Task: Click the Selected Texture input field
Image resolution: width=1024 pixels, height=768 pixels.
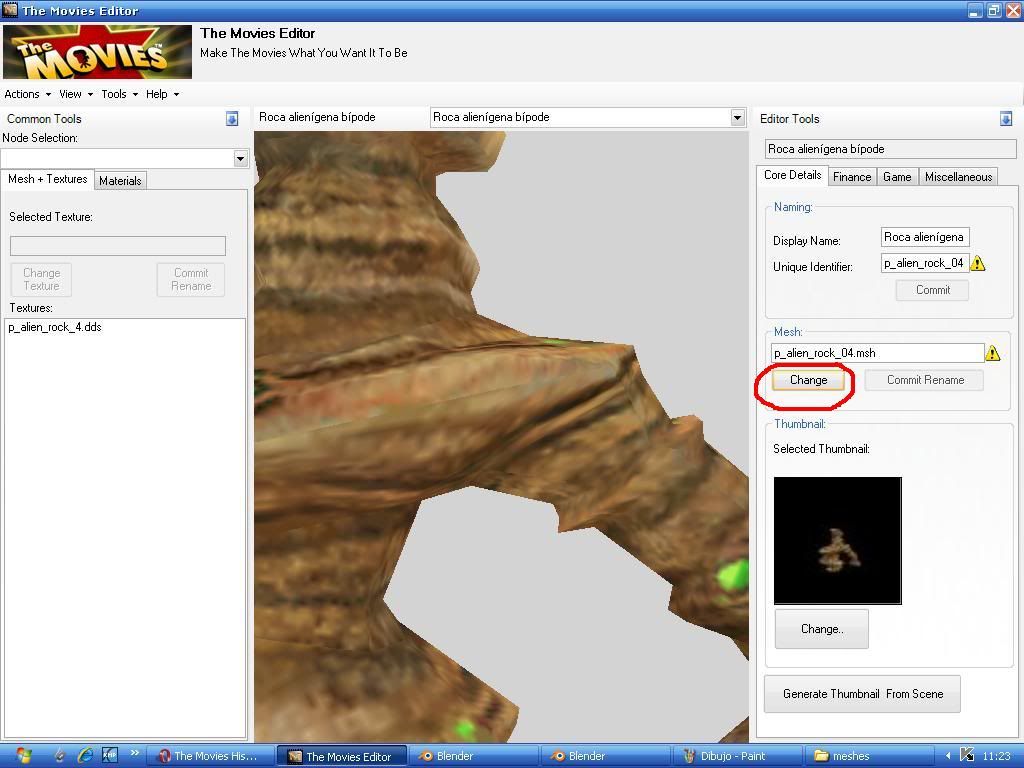Action: coord(118,246)
